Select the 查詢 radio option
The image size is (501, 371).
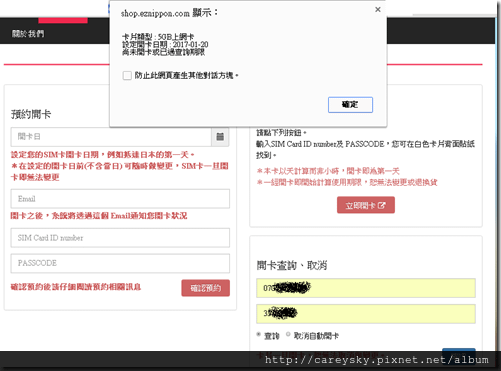click(x=259, y=334)
